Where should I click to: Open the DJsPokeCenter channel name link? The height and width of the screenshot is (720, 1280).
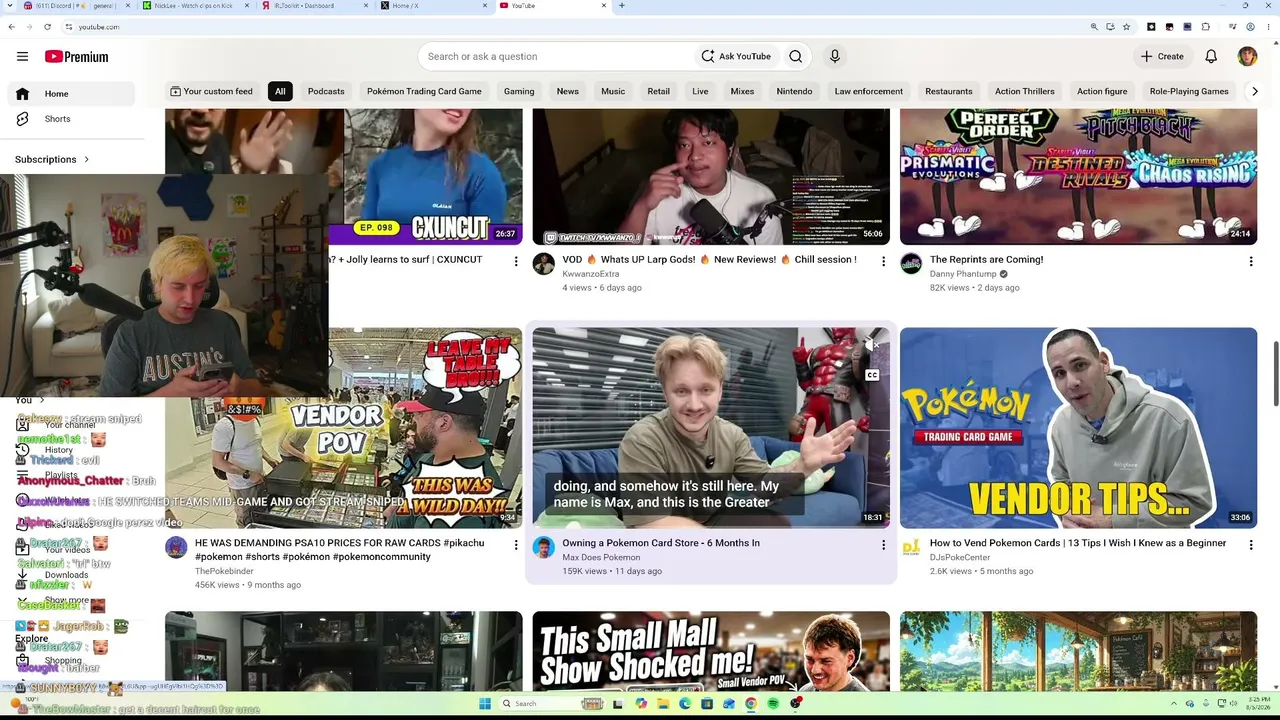pos(960,558)
